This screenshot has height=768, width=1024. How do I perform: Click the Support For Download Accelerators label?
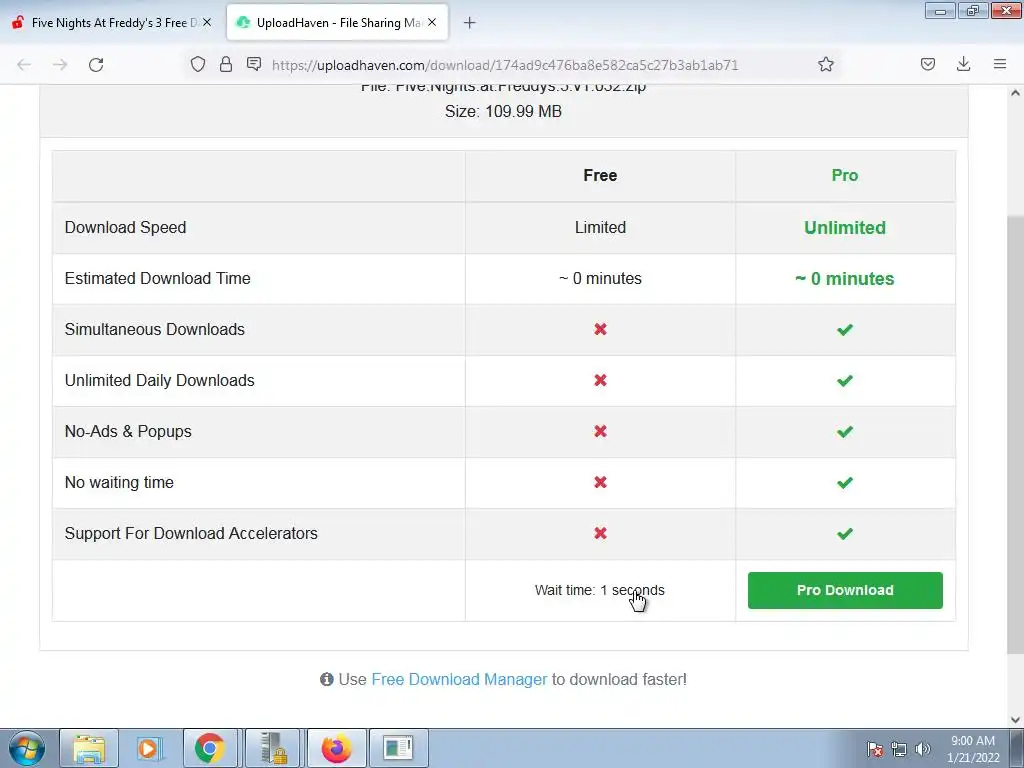point(191,533)
